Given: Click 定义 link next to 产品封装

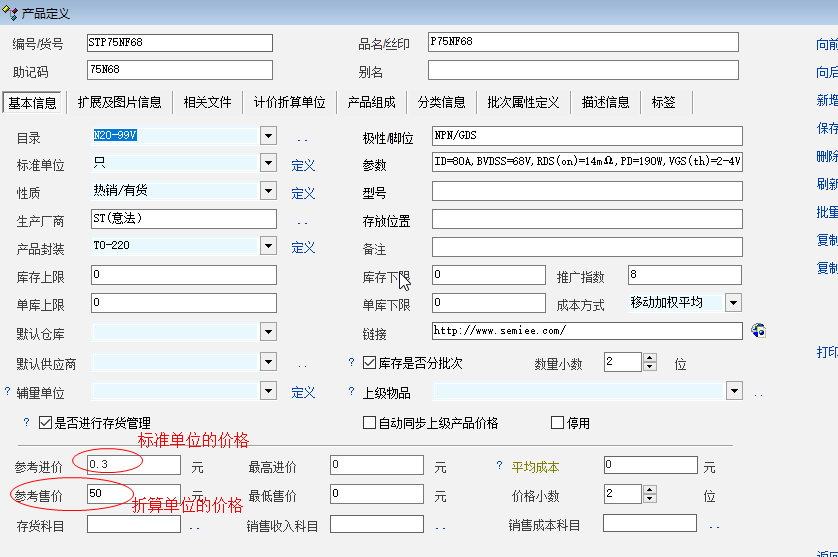Looking at the screenshot, I should point(303,247).
